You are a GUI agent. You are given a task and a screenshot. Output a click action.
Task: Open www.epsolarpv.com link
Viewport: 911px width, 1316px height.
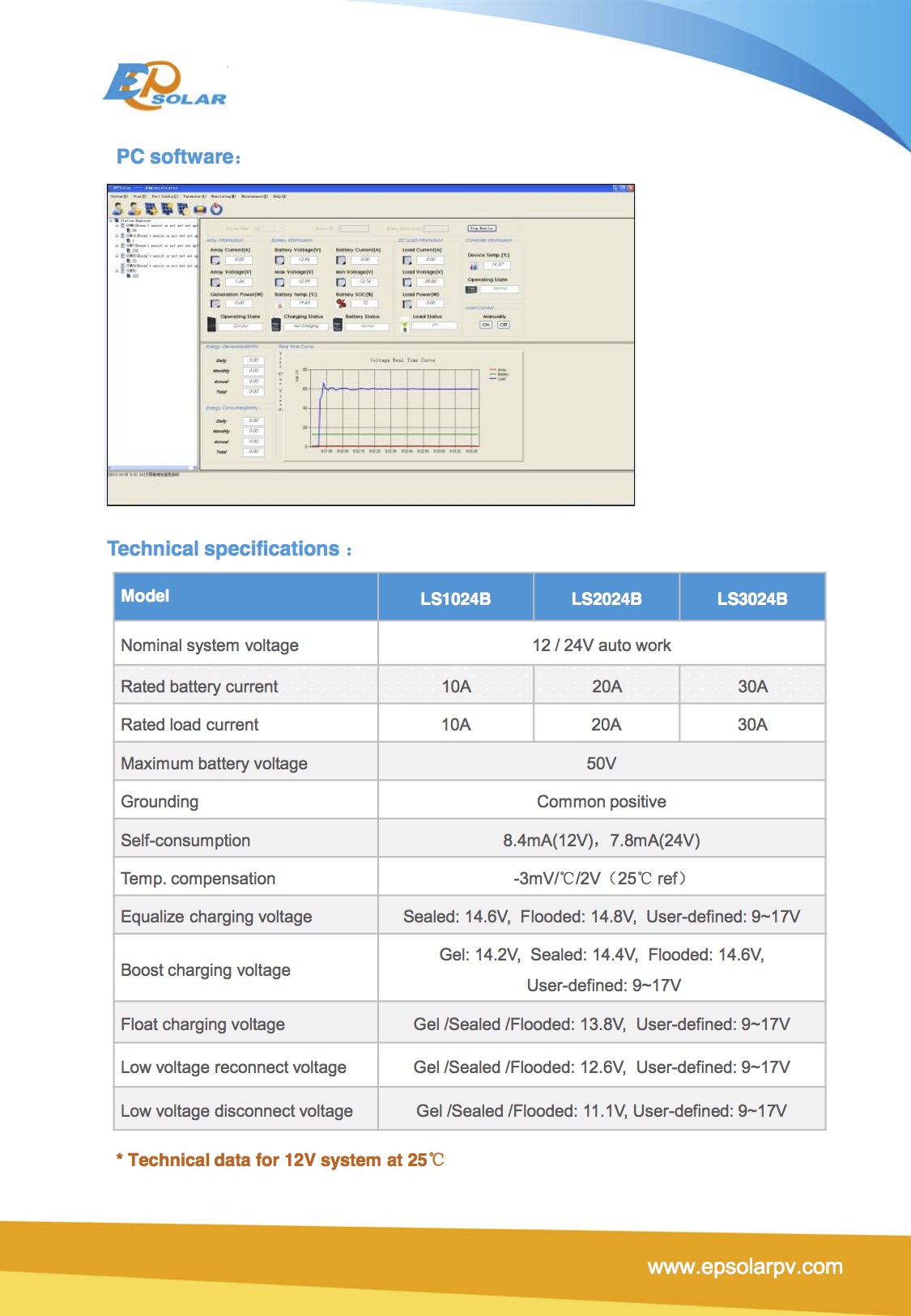pyautogui.click(x=745, y=1267)
